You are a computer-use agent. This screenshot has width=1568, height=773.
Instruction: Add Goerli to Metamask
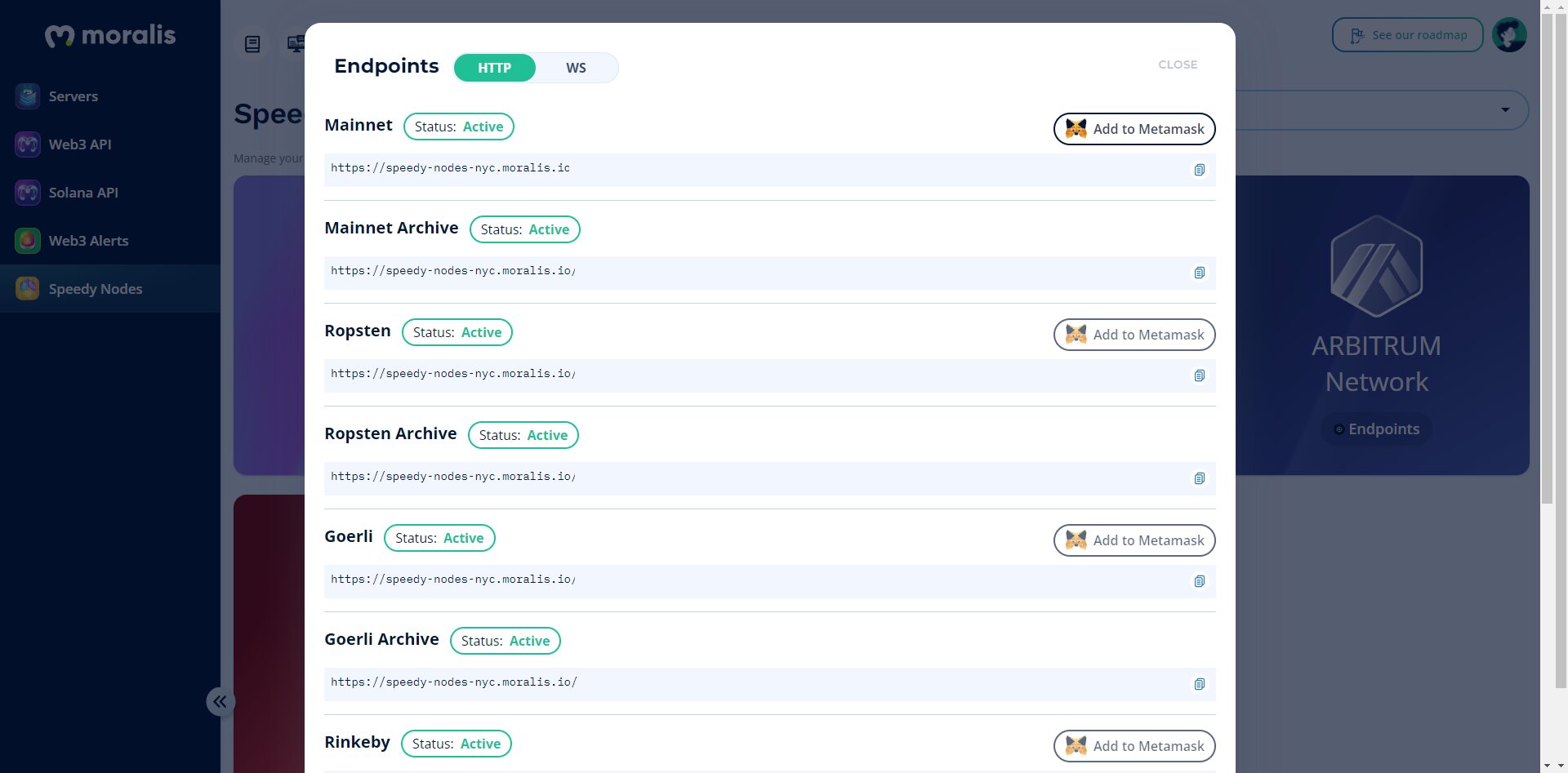pos(1134,540)
